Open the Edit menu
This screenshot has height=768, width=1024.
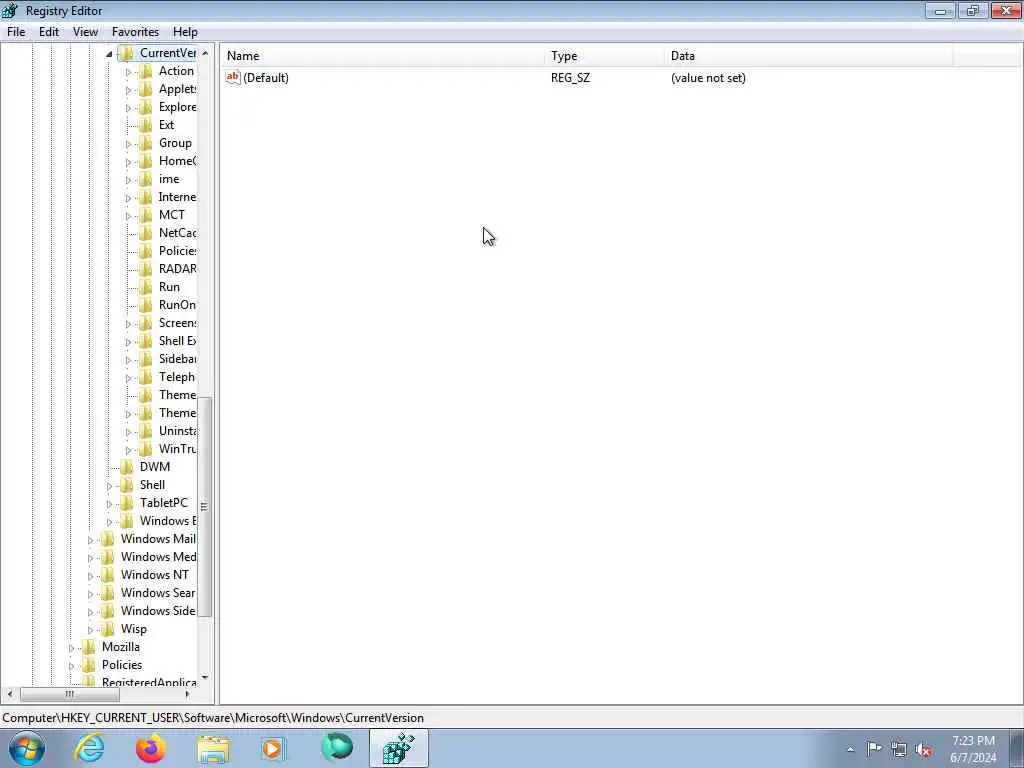click(x=49, y=32)
